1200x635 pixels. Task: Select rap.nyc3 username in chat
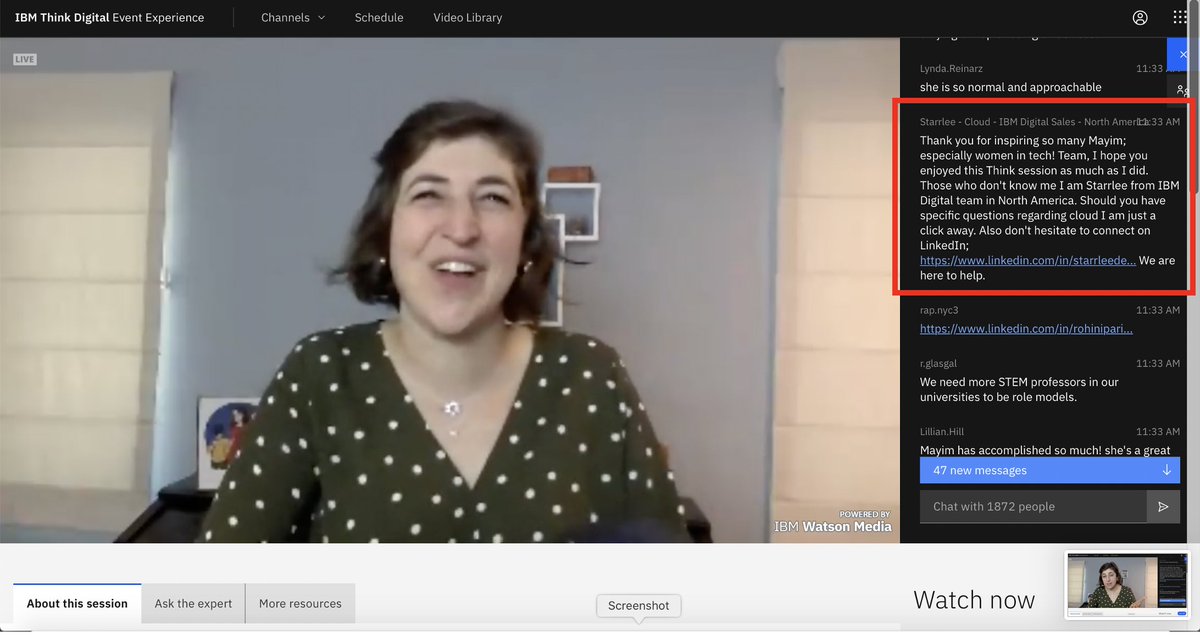pos(939,311)
